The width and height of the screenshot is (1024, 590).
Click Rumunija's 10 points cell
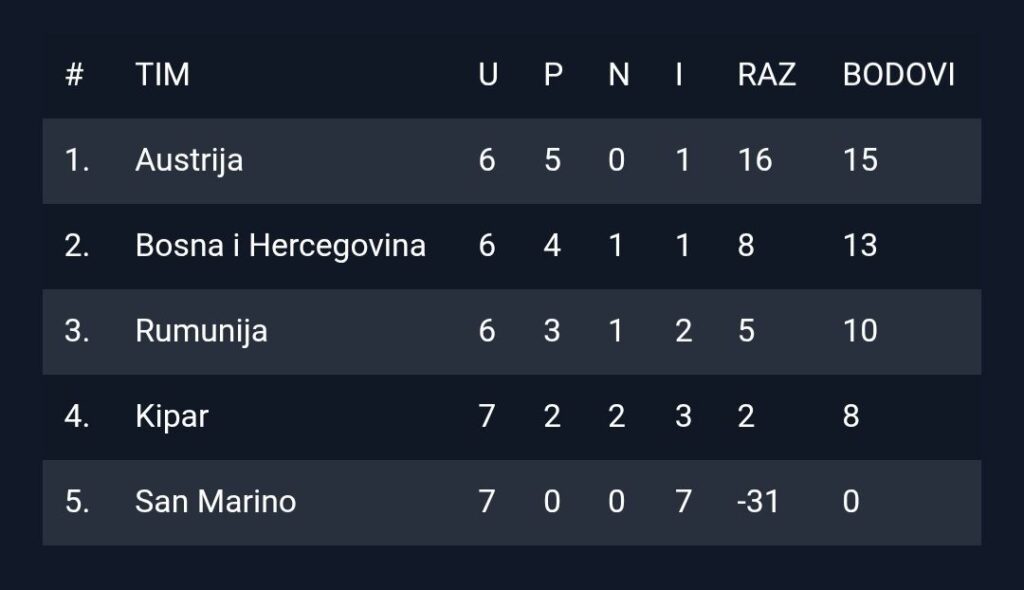pyautogui.click(x=860, y=331)
